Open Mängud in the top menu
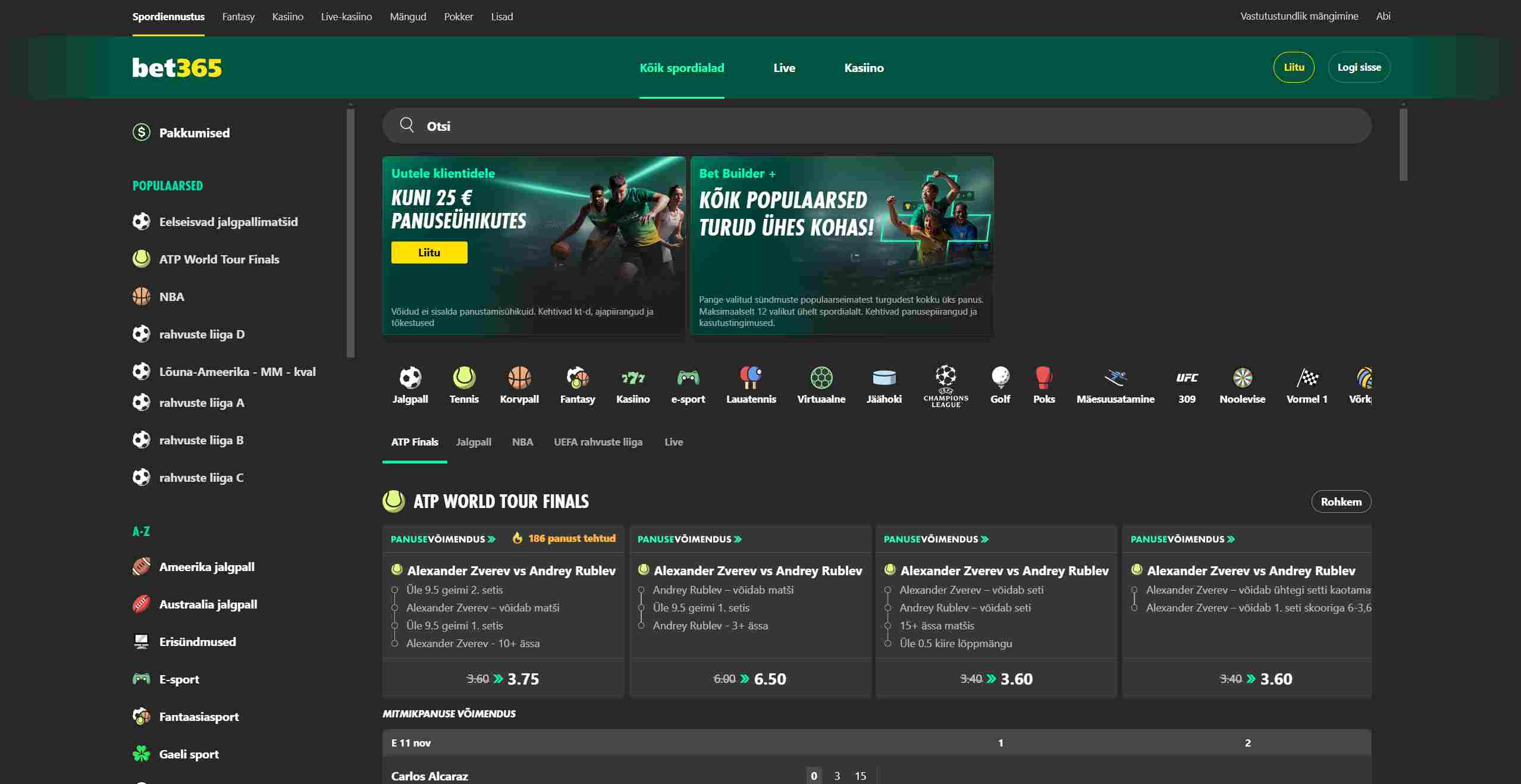 coord(408,17)
